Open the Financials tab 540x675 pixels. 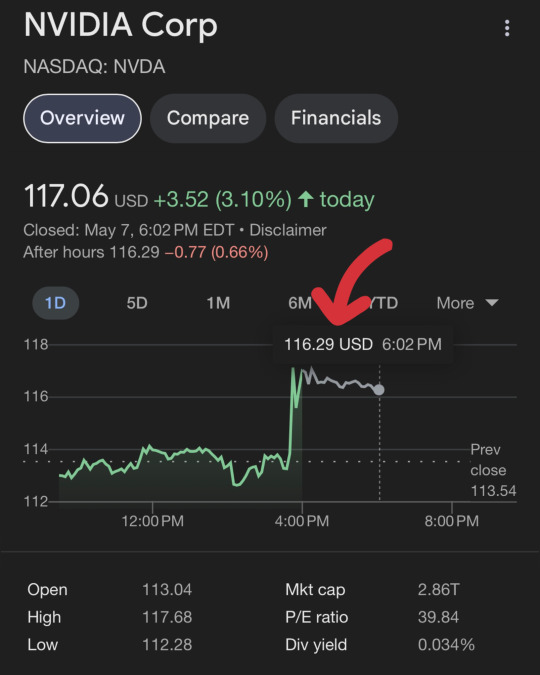336,118
